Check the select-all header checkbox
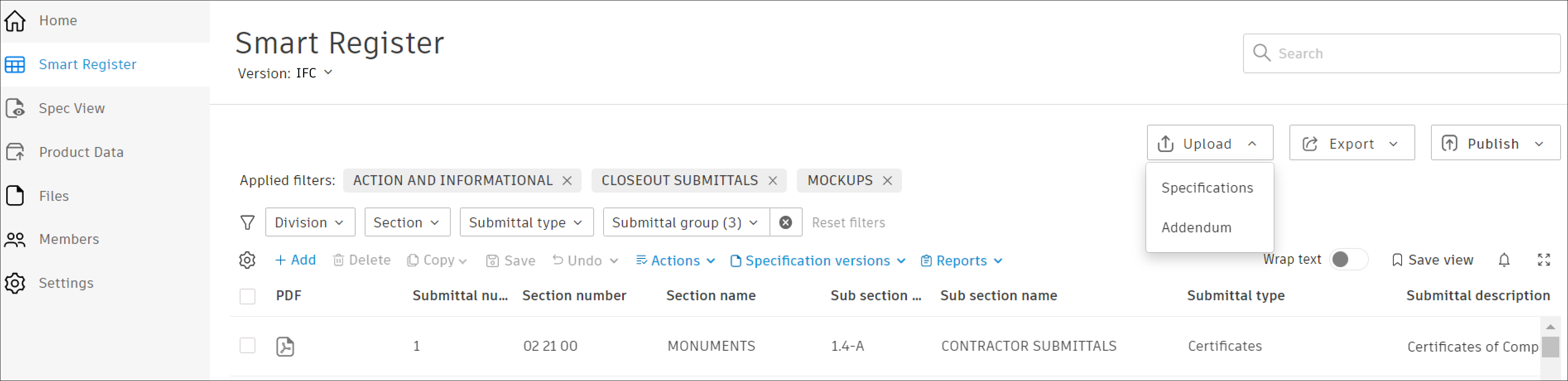This screenshot has height=381, width=1568. (247, 297)
